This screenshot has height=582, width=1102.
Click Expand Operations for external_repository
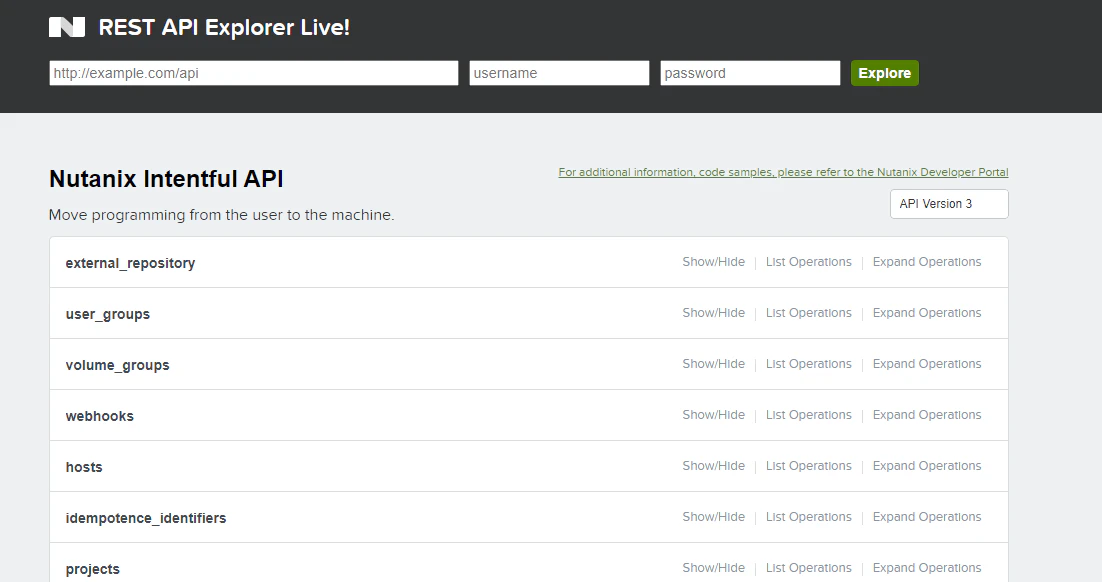coord(926,261)
